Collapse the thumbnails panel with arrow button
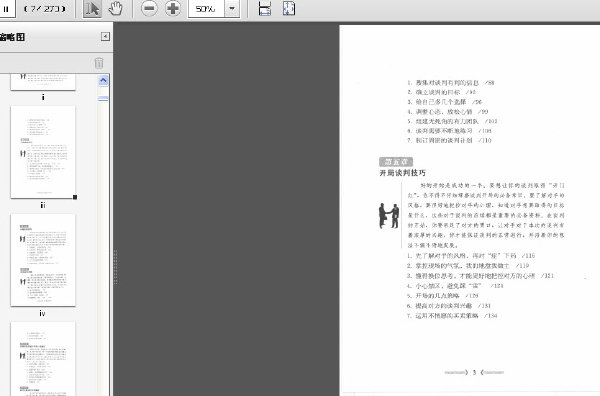Screen dimensions: 600x396 coord(105,36)
